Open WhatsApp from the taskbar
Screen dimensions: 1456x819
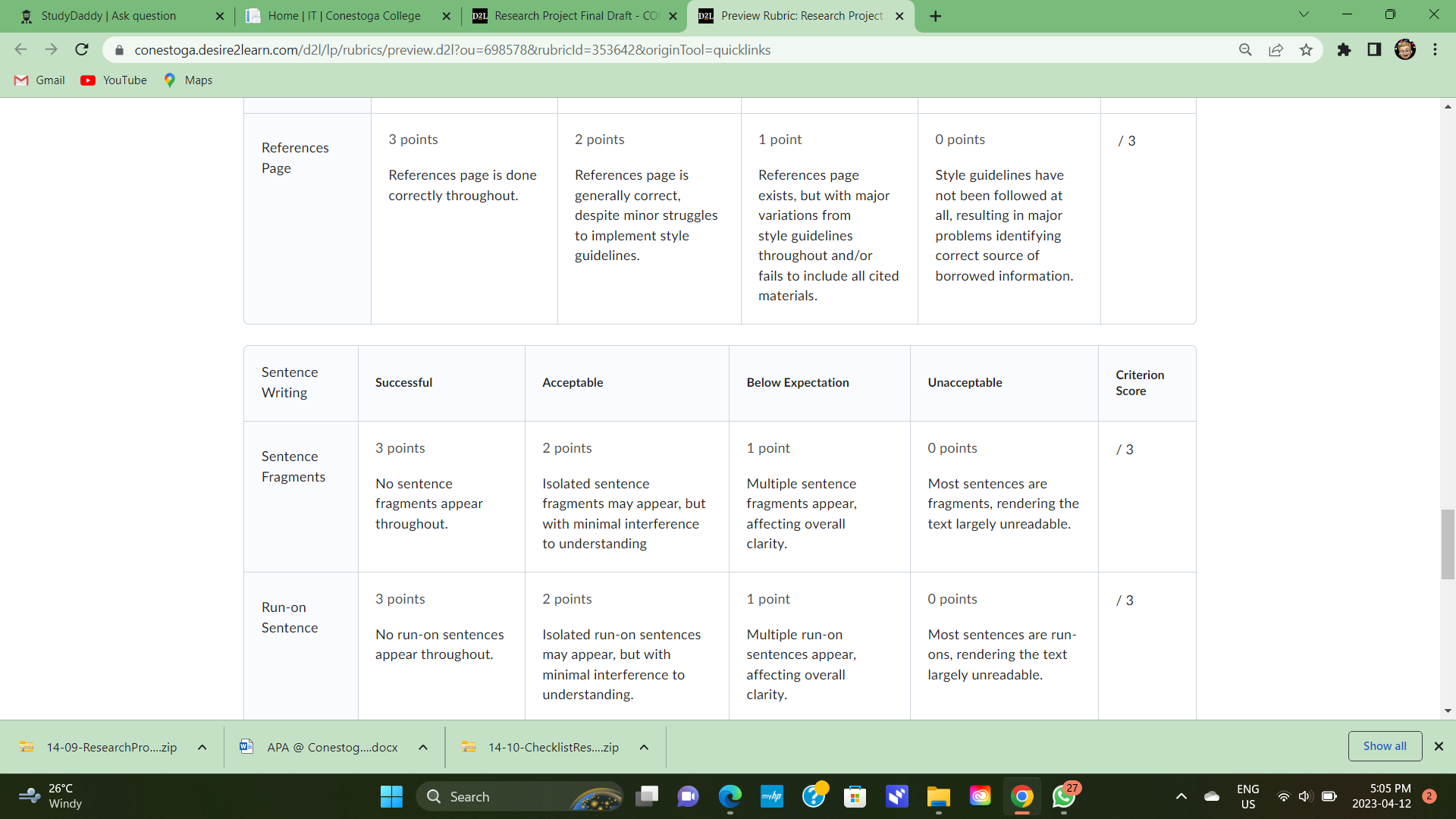pyautogui.click(x=1063, y=796)
